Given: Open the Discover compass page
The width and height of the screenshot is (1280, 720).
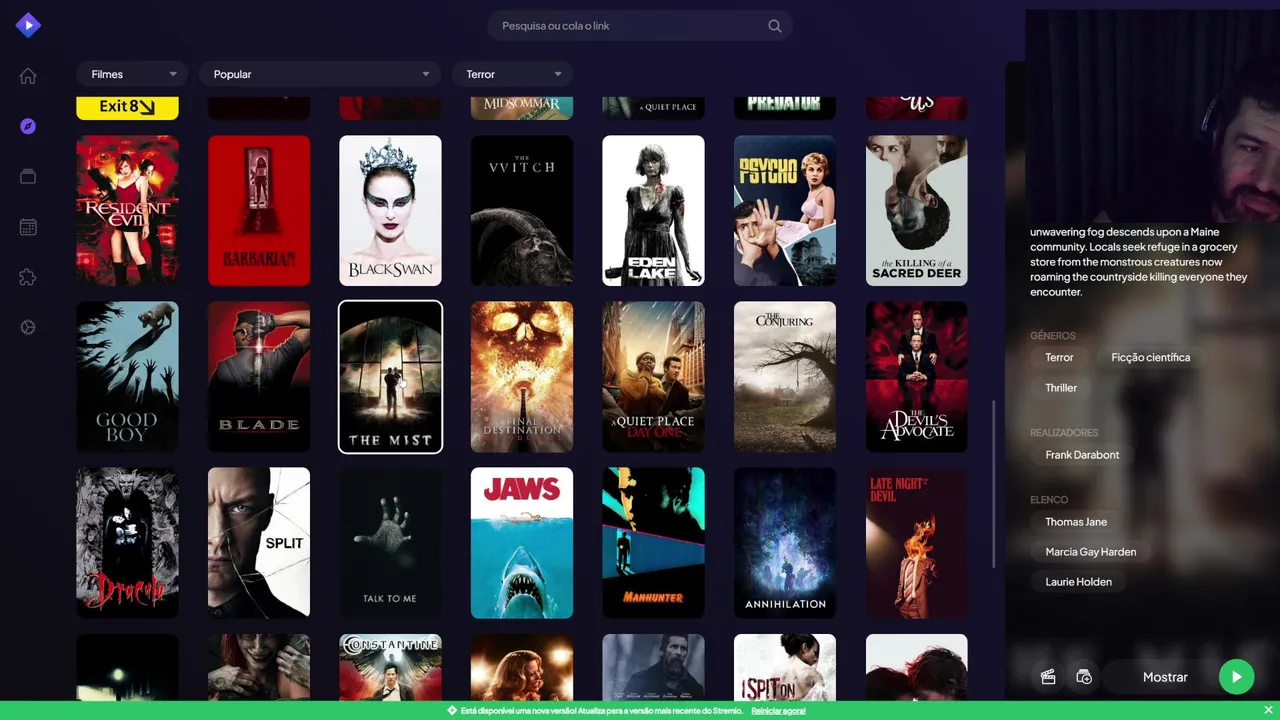Looking at the screenshot, I should click(x=28, y=126).
